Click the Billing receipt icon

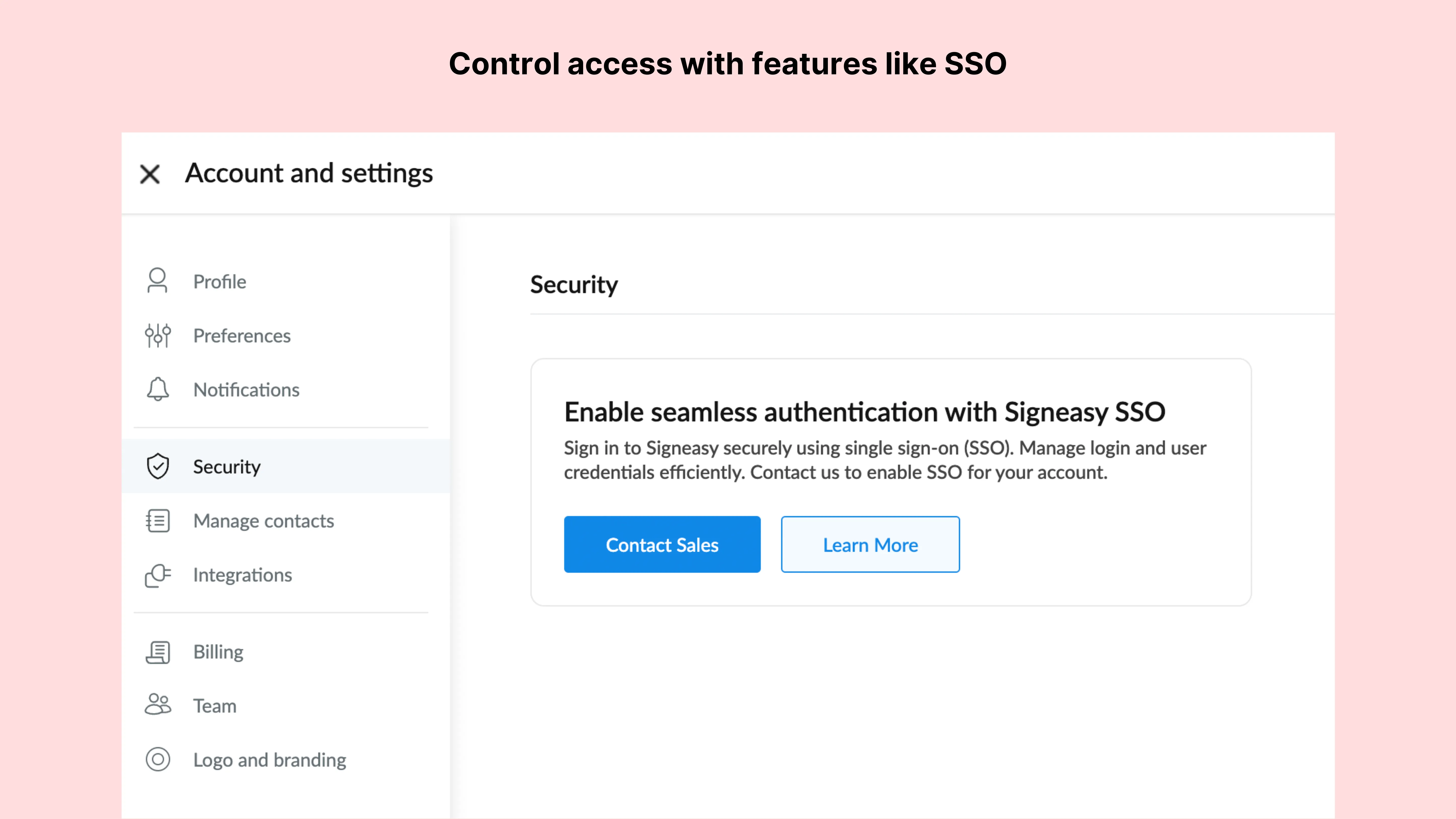158,652
